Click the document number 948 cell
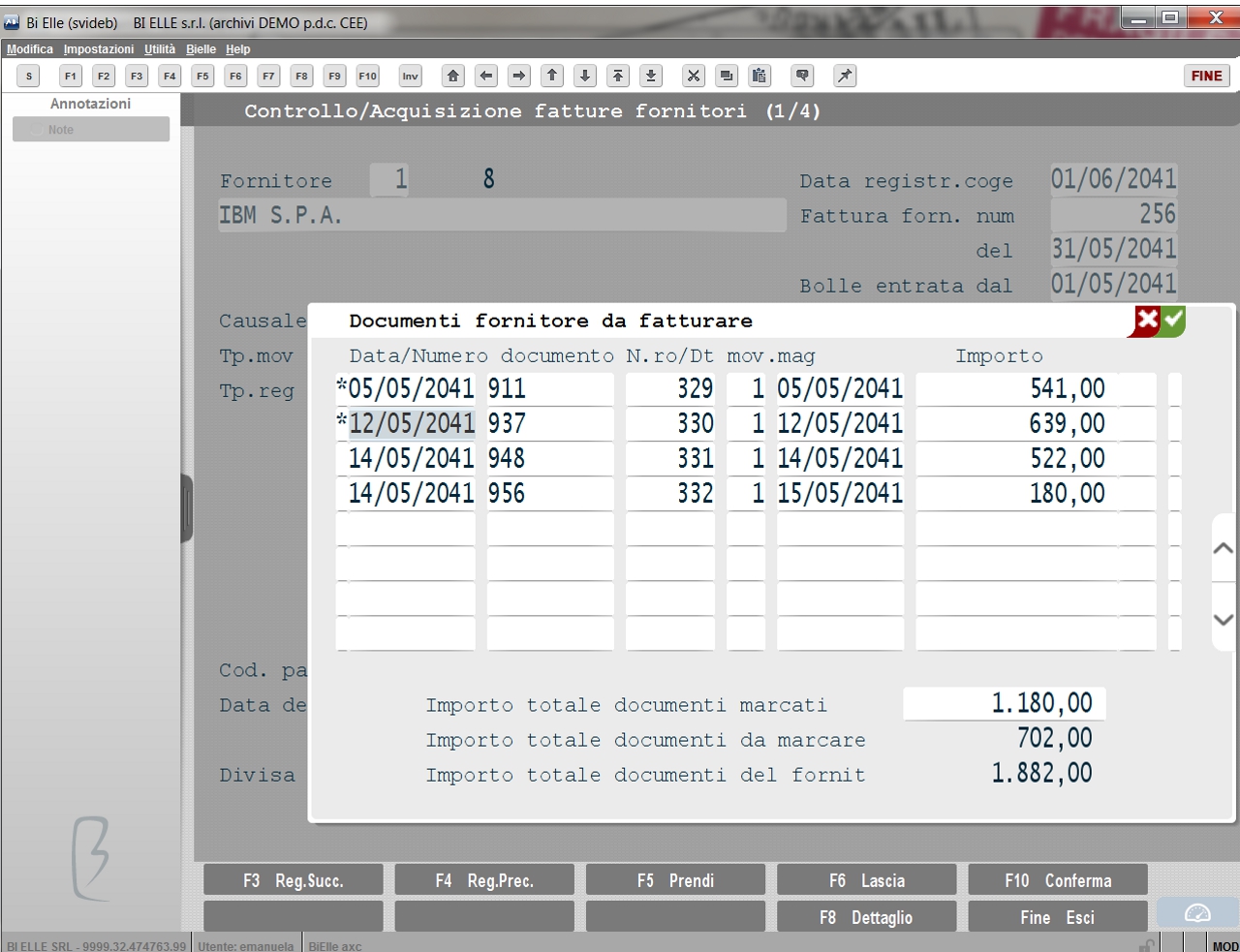Screen dimensions: 1240x952 [550, 458]
